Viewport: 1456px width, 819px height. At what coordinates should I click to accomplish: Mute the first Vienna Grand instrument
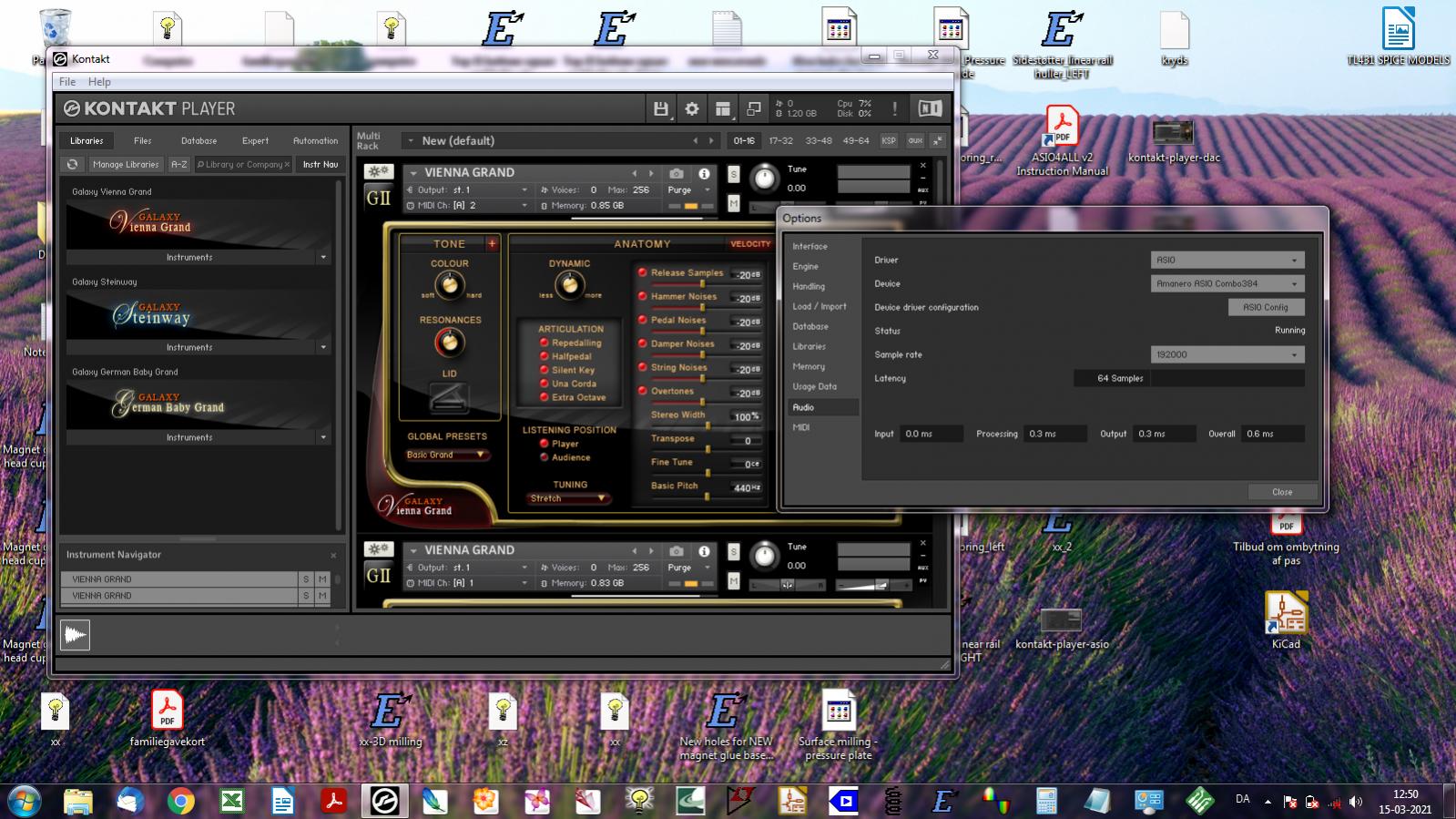click(x=734, y=204)
